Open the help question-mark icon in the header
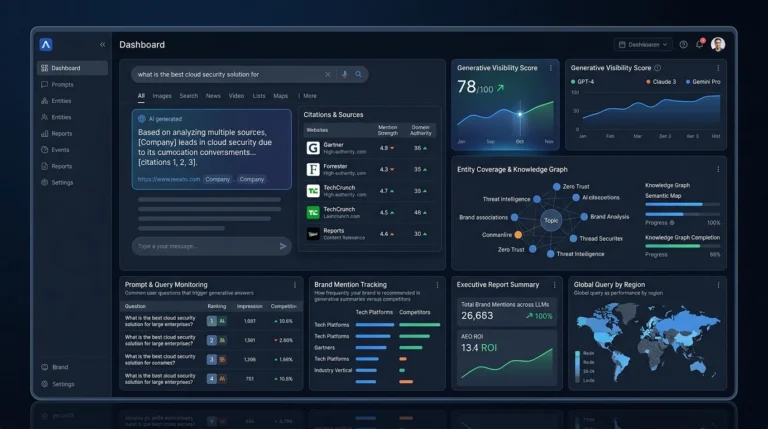 [683, 44]
